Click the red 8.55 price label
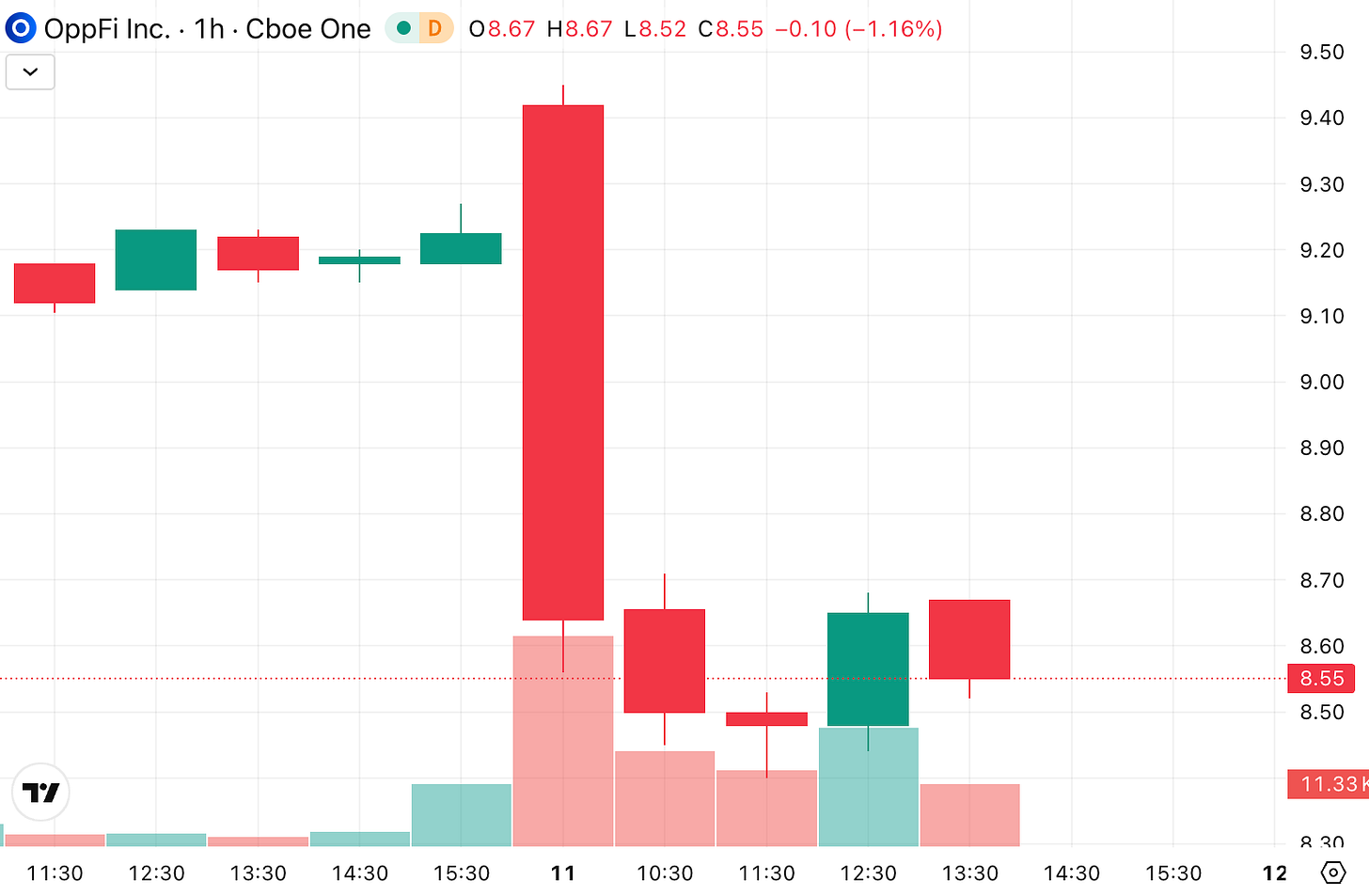The image size is (1369, 896). (x=1321, y=678)
